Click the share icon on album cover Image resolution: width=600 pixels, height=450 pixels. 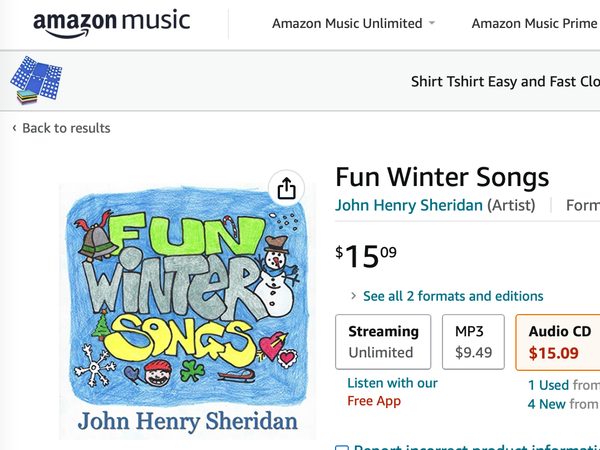(286, 188)
